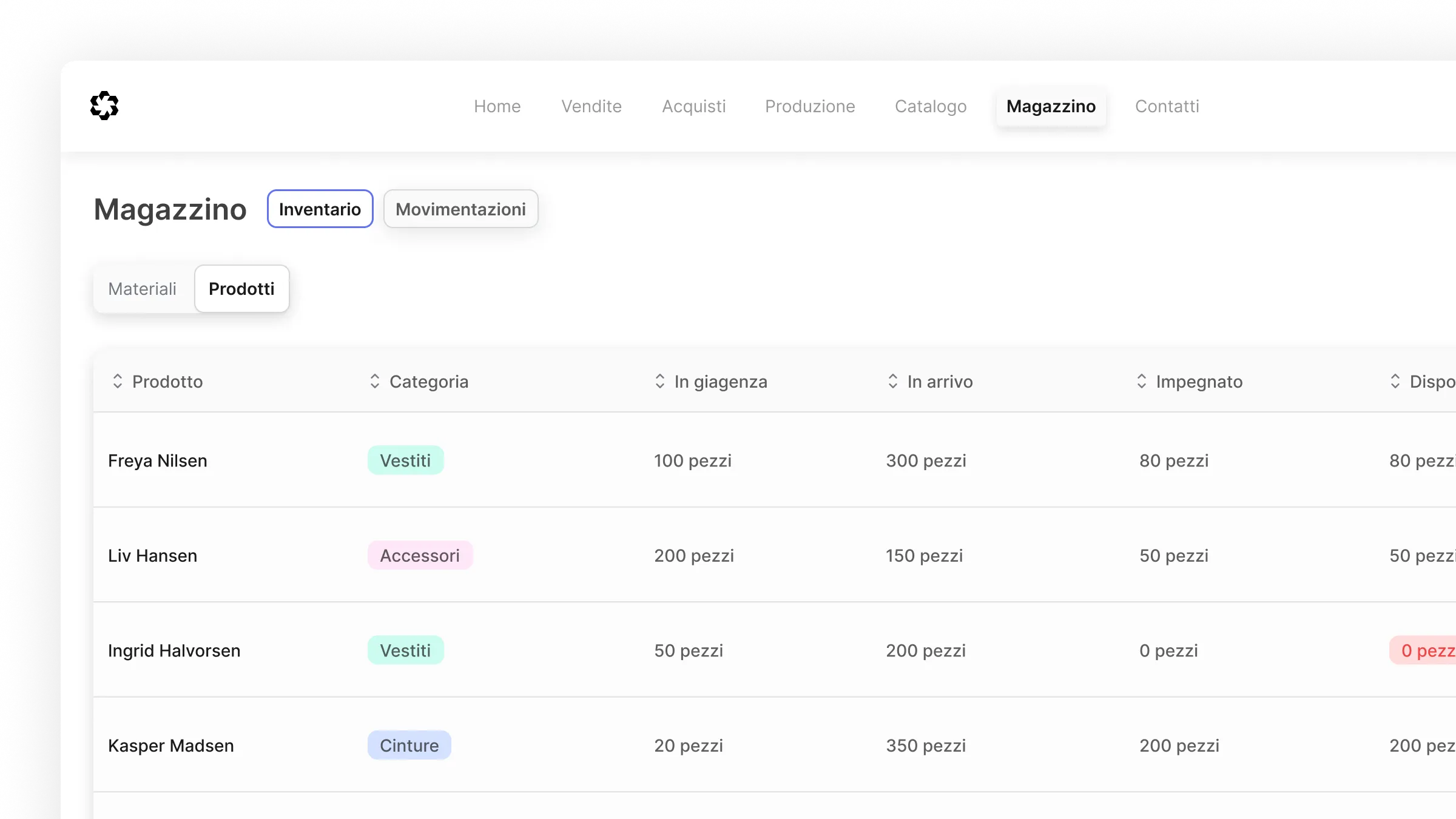Click the Accessori category badge
Screen dimensions: 1456x819
[420, 555]
